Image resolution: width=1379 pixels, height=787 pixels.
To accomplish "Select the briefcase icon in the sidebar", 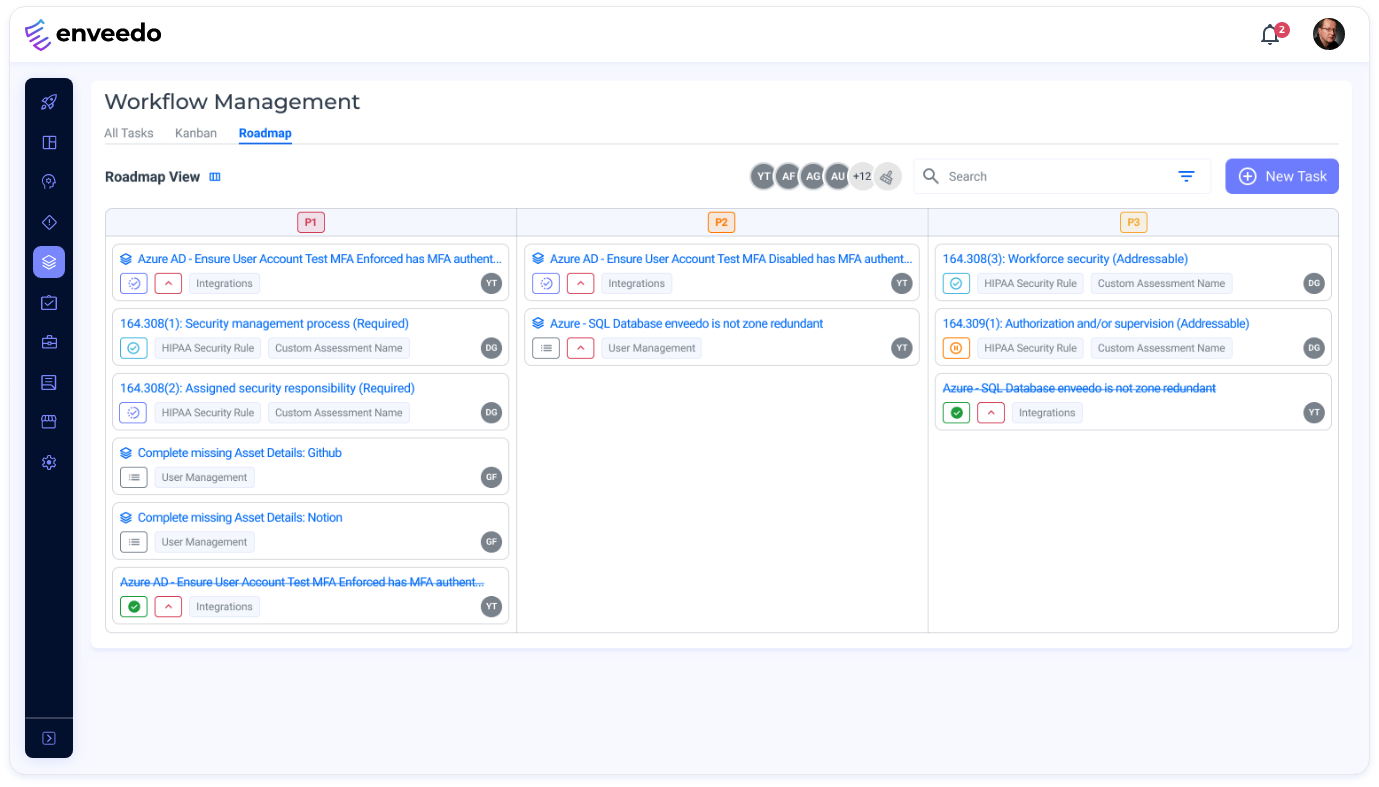I will (48, 342).
